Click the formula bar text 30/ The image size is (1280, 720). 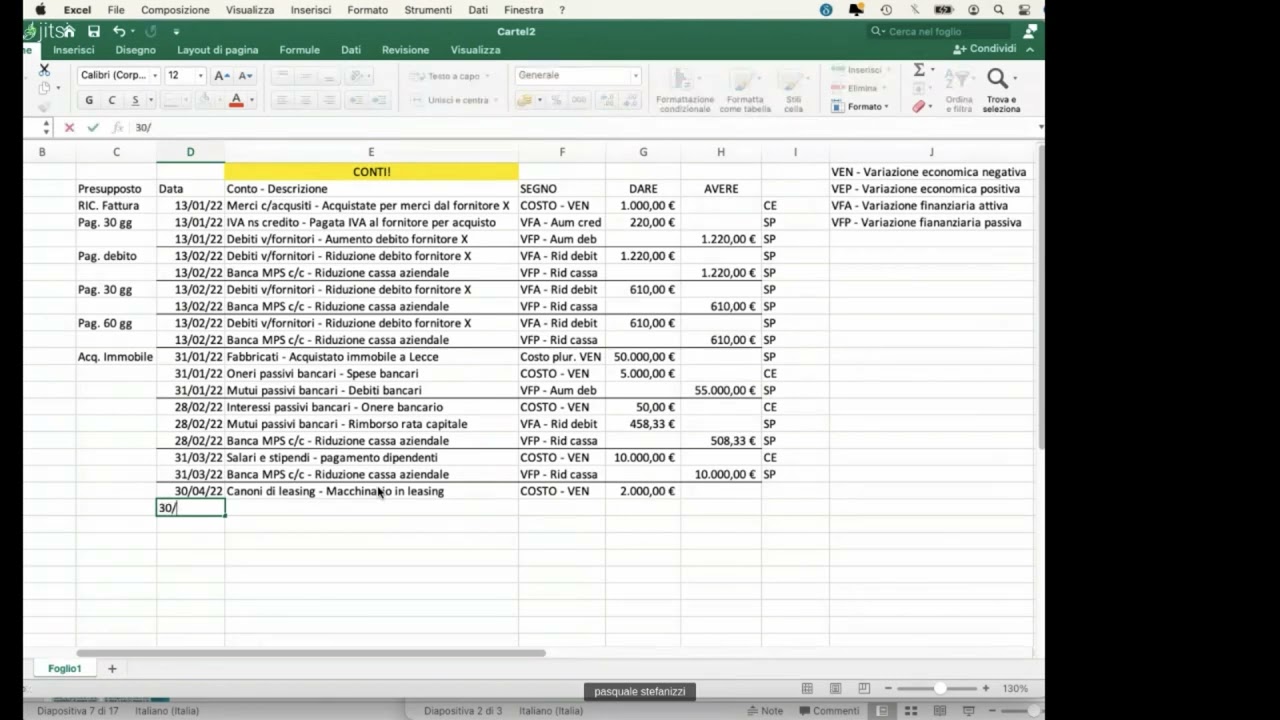[x=143, y=128]
